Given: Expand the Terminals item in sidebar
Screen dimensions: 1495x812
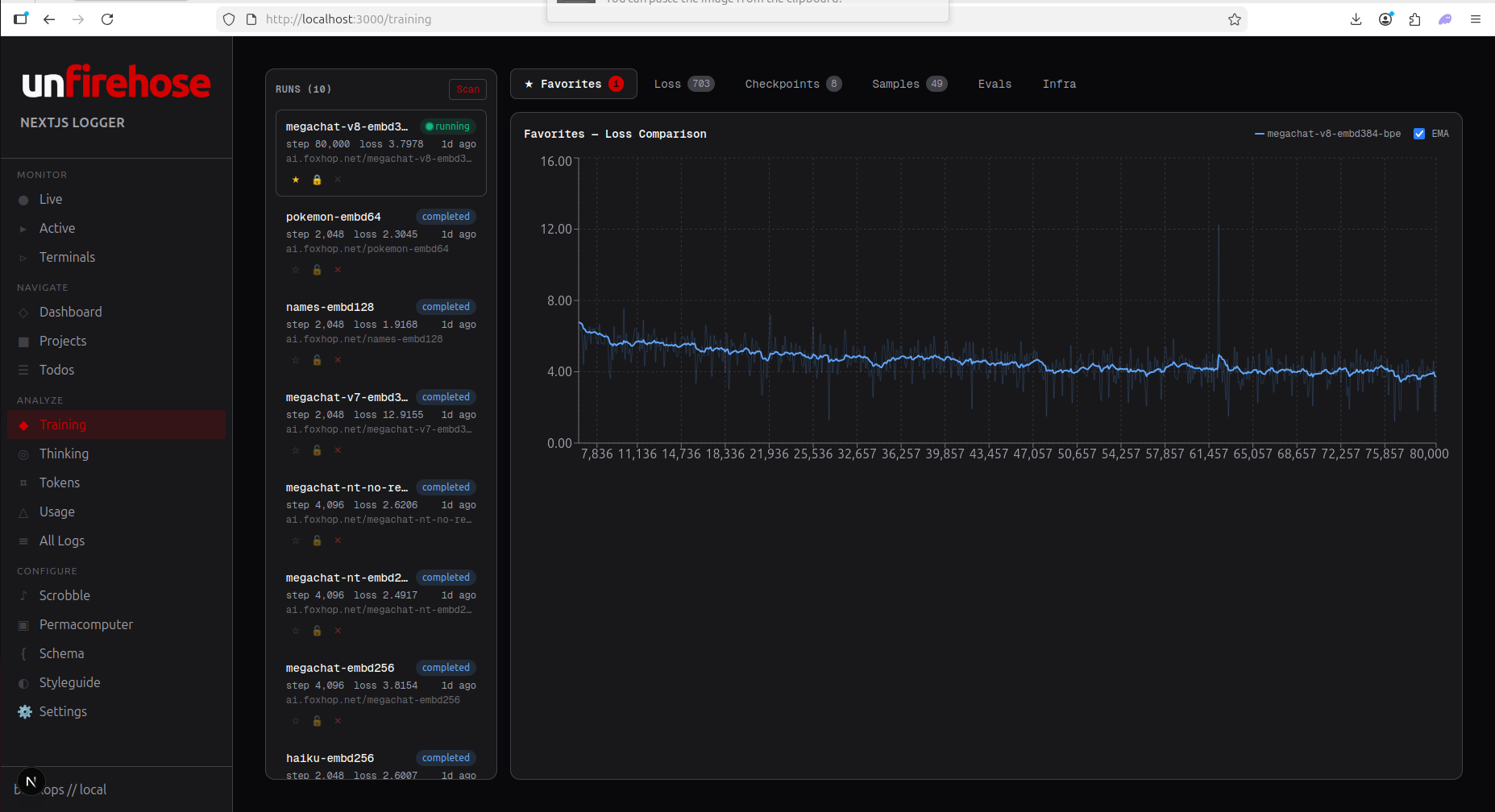Looking at the screenshot, I should (x=23, y=258).
